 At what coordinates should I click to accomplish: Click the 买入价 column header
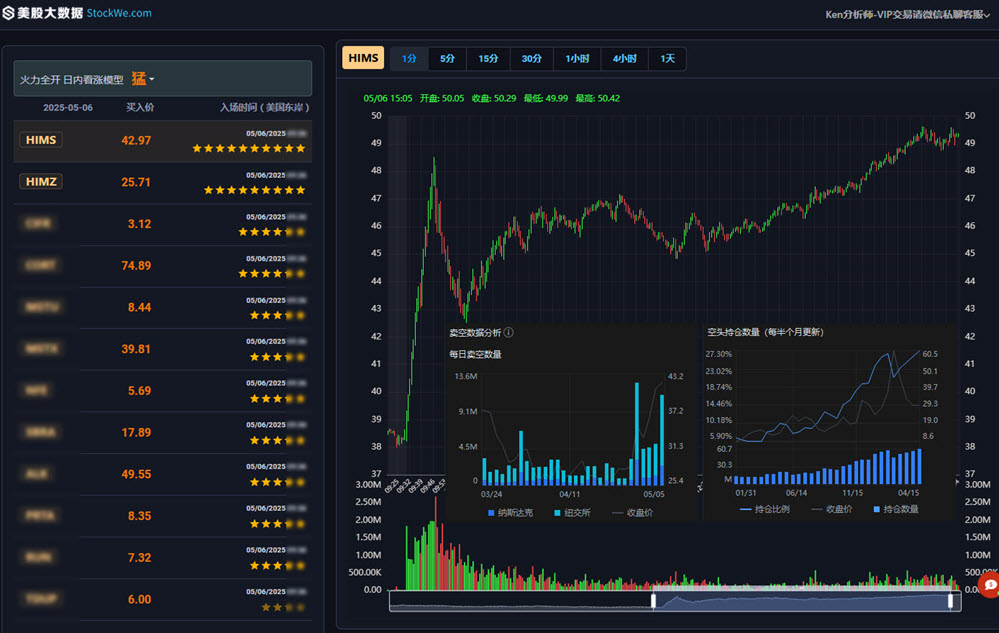(x=140, y=107)
